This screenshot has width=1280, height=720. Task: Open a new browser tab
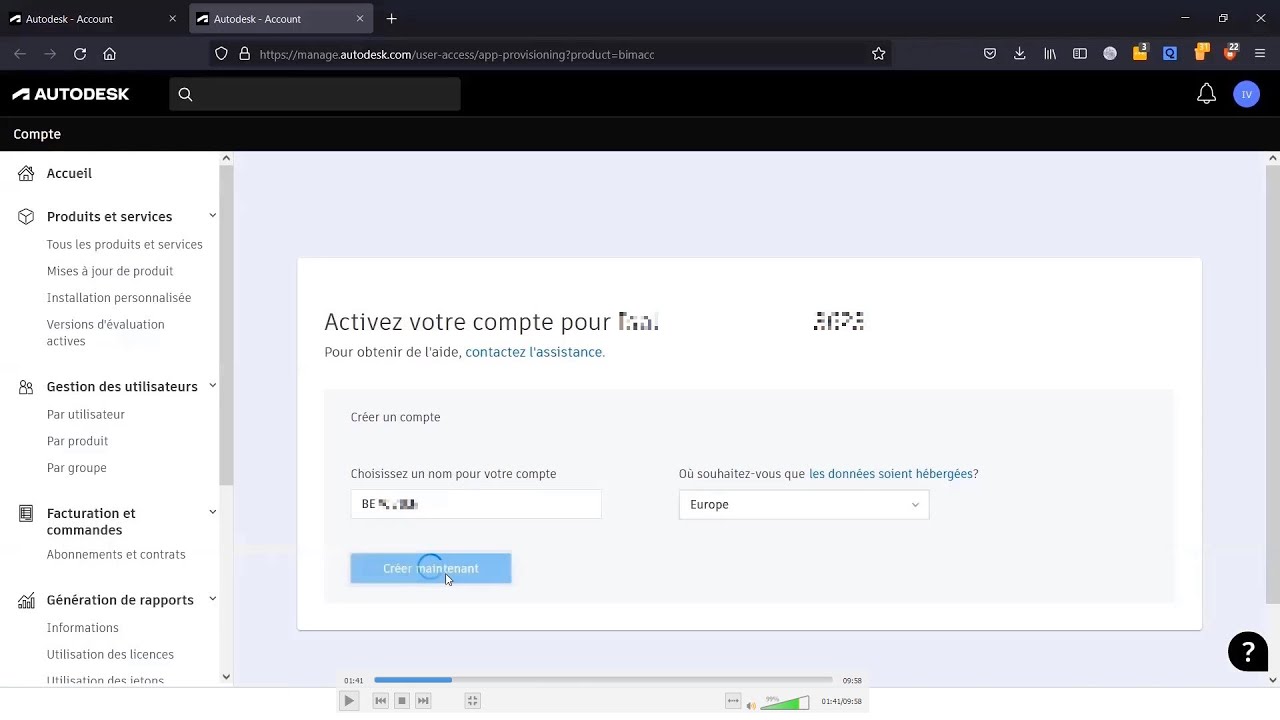[x=391, y=19]
